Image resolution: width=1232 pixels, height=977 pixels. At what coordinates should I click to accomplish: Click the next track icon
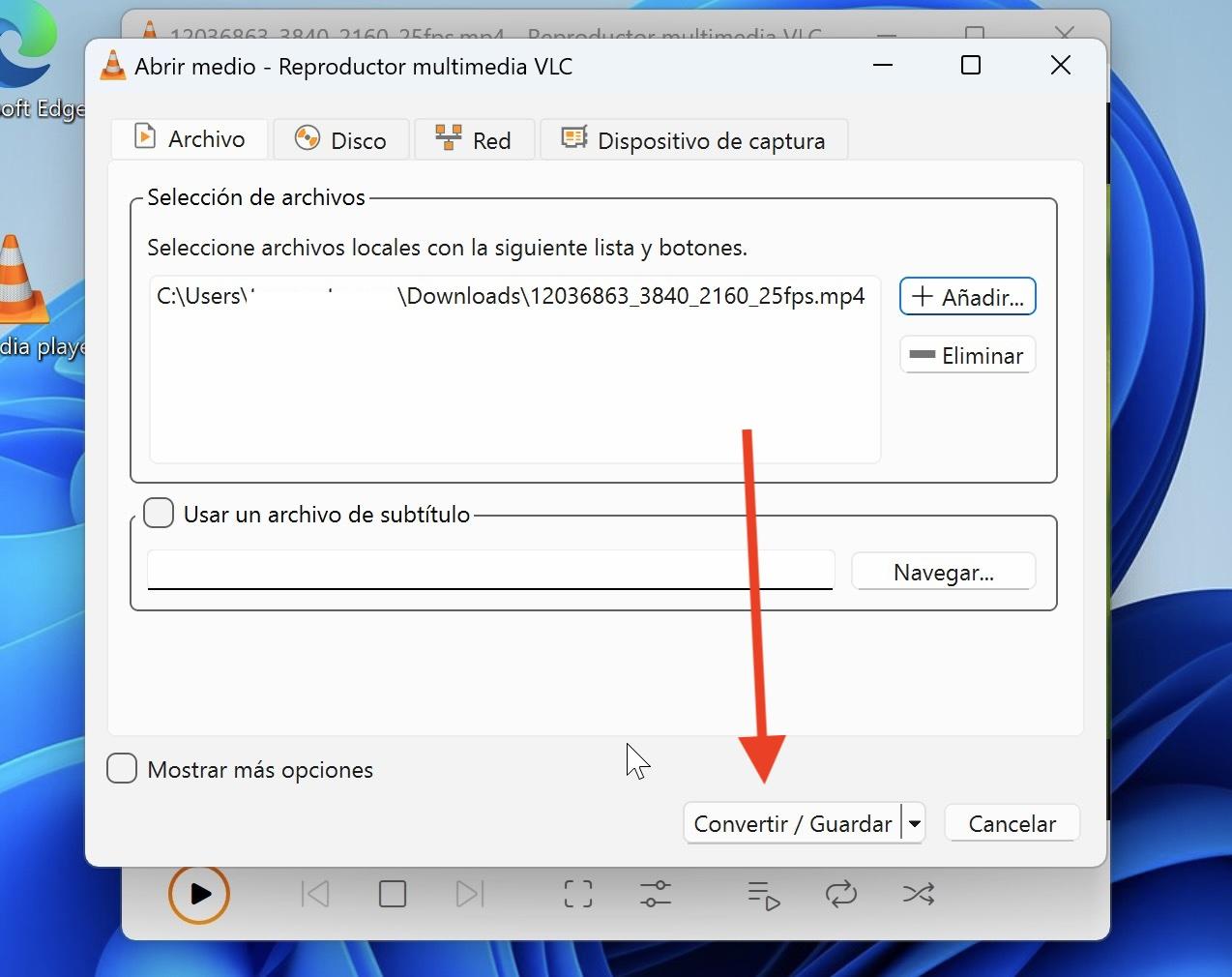469,894
